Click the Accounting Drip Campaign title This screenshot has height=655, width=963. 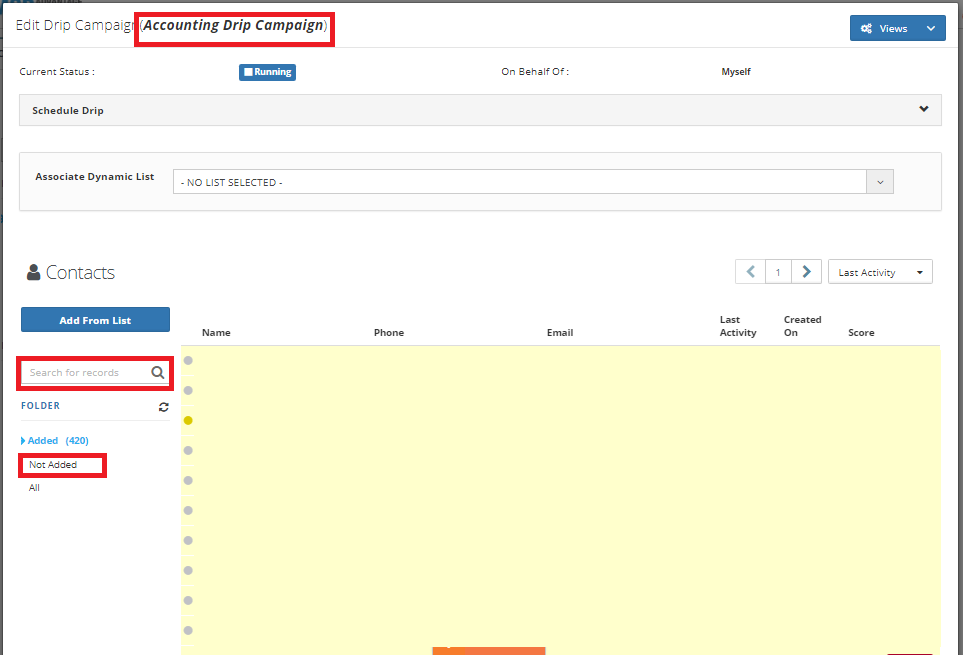click(x=233, y=25)
